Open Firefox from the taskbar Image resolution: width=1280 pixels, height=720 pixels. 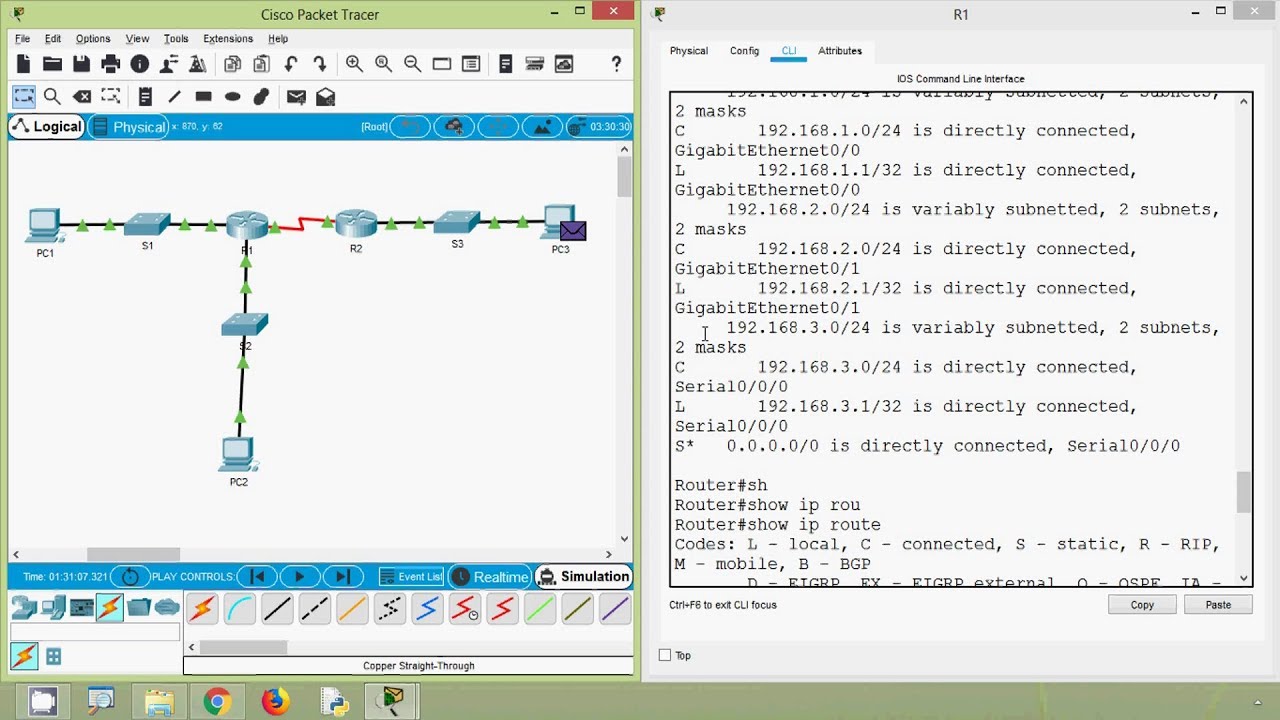click(275, 702)
